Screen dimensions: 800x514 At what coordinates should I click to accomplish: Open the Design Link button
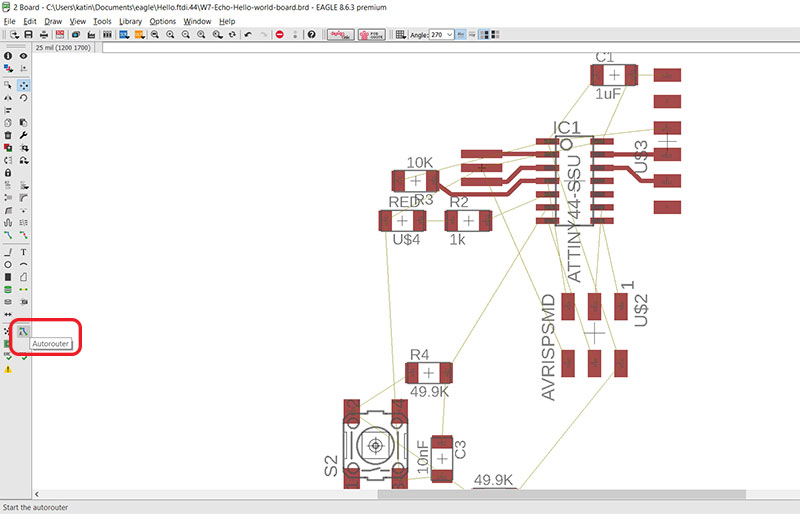(x=340, y=35)
